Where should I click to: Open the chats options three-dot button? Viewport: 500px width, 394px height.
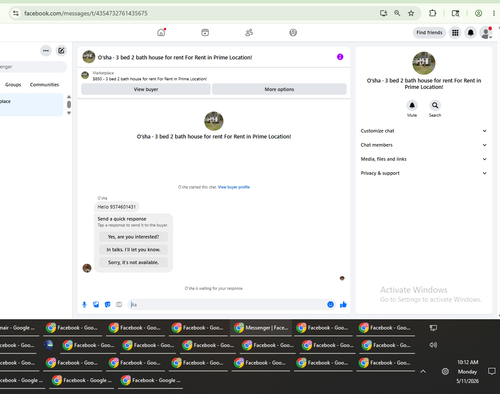click(x=46, y=51)
